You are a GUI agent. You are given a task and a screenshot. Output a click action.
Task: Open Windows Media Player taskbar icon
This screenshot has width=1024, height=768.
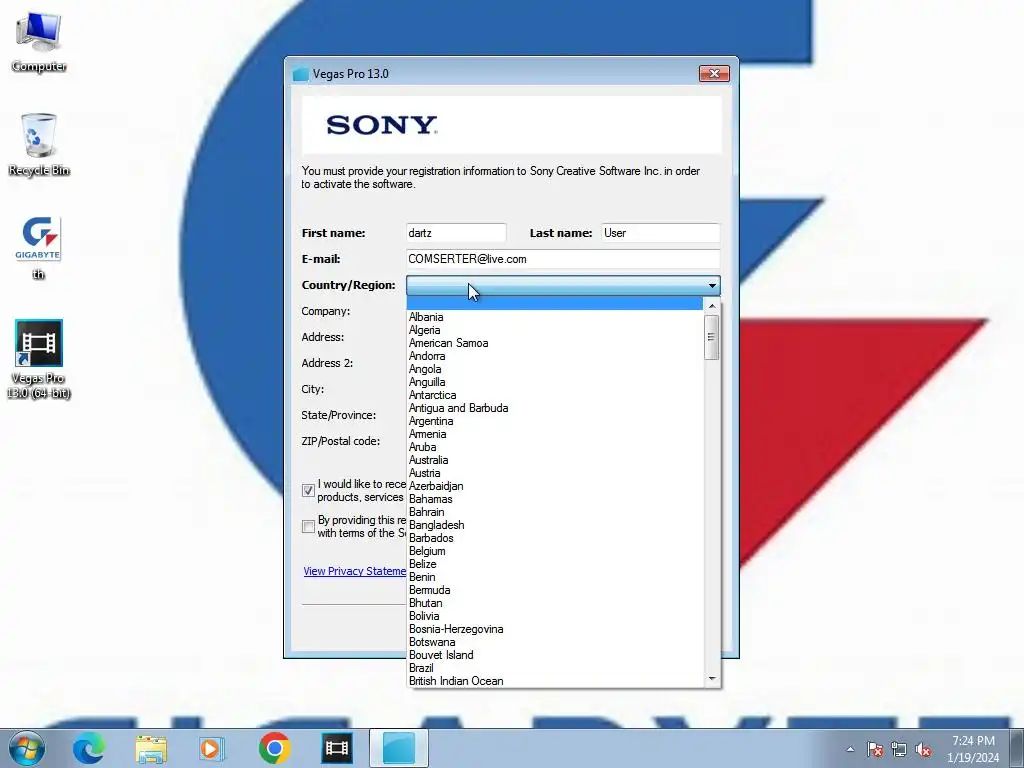coord(211,748)
